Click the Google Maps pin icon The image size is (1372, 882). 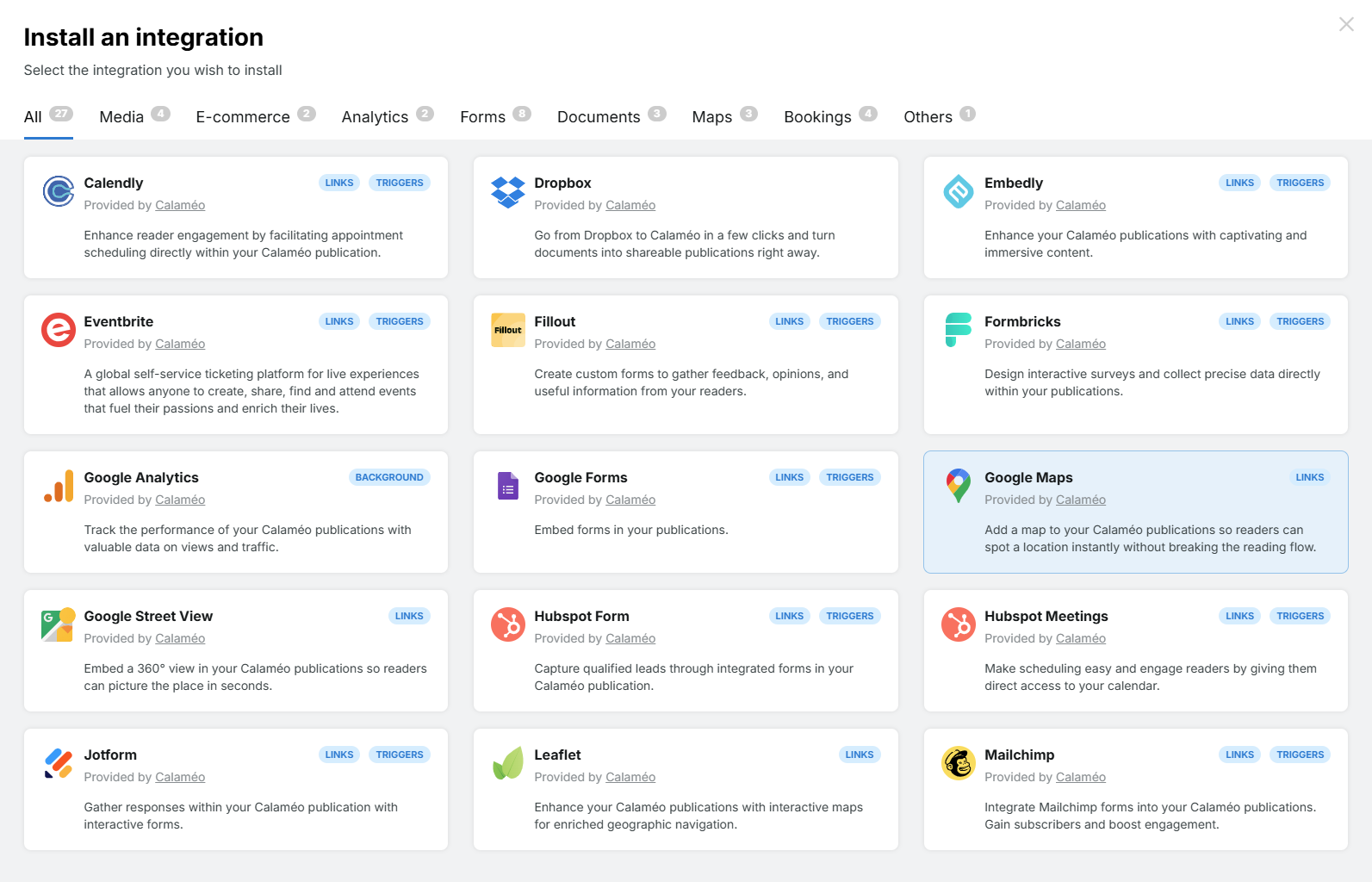coord(959,486)
